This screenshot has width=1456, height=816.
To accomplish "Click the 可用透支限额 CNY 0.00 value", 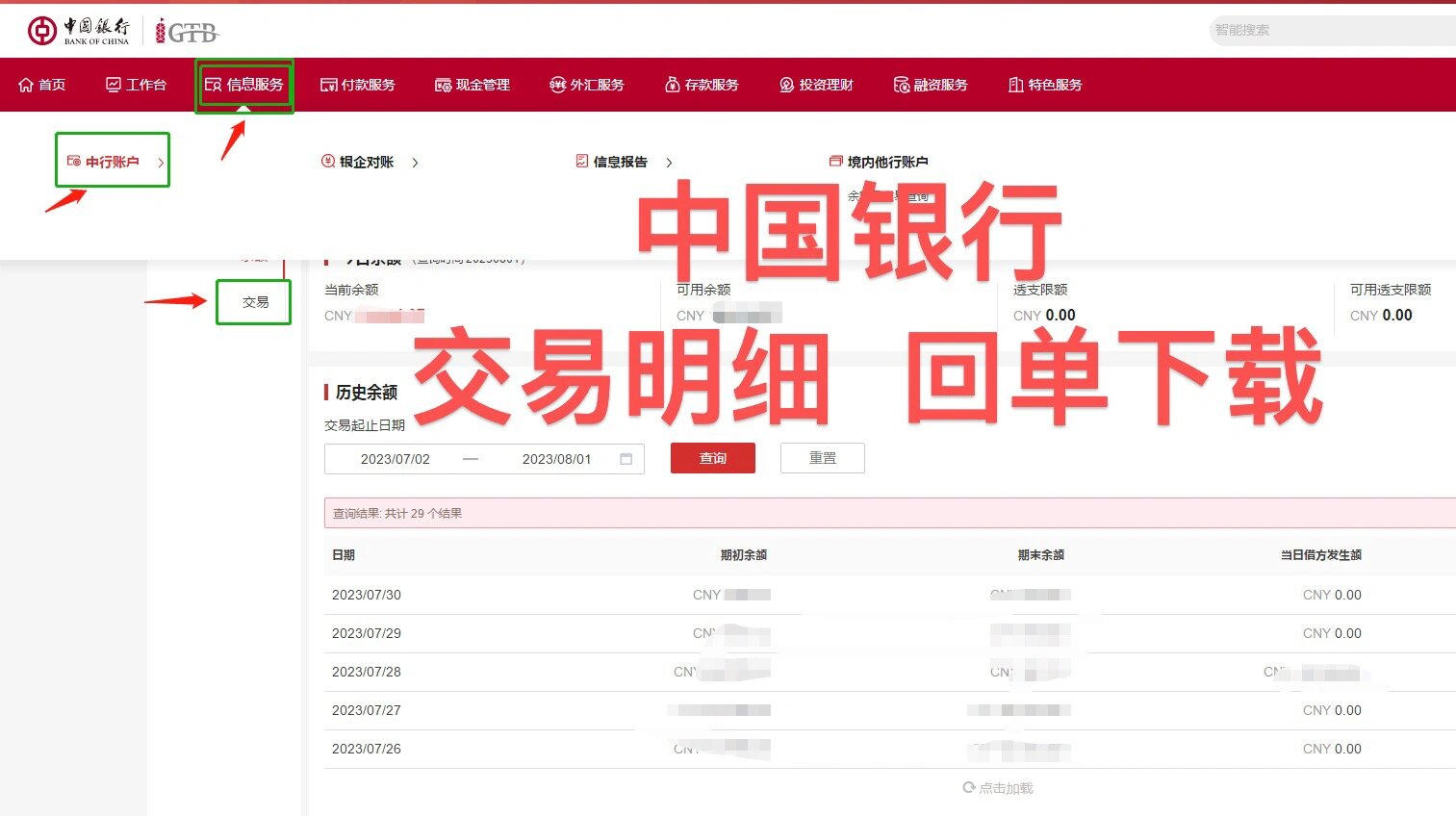I will [1381, 316].
